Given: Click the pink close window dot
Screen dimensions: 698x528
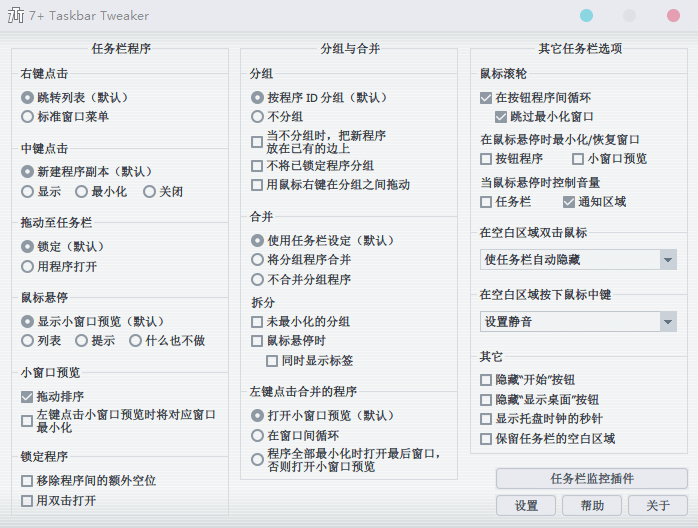Looking at the screenshot, I should (x=673, y=16).
